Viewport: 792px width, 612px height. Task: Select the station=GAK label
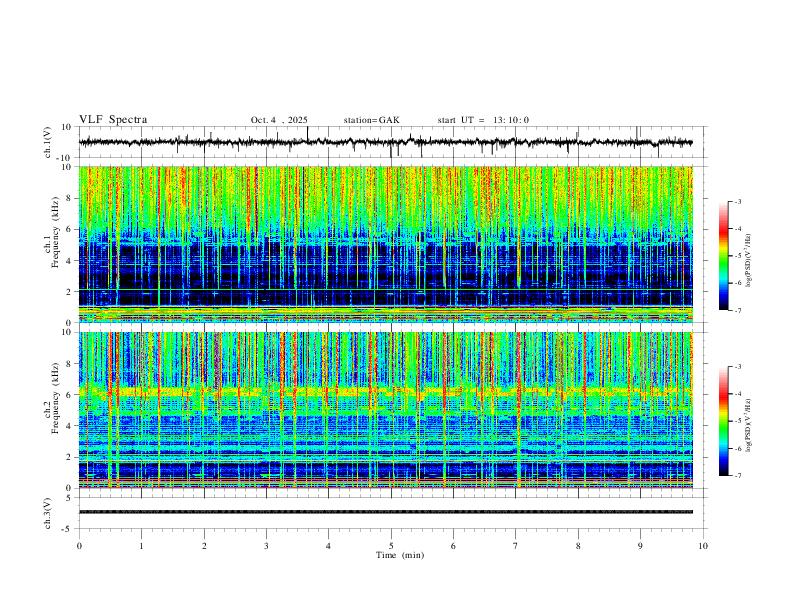(371, 120)
